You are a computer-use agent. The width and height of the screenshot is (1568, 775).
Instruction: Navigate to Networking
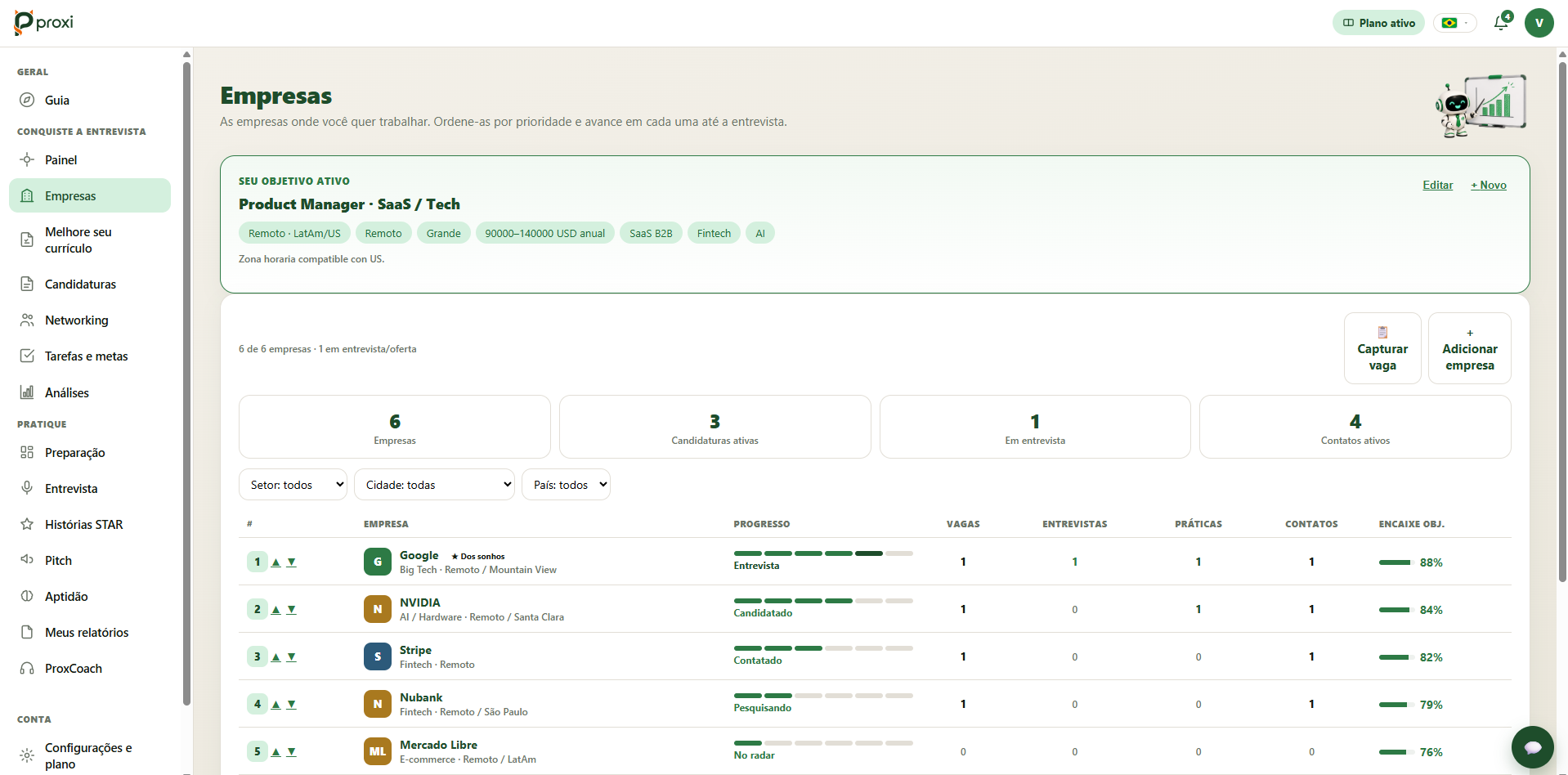point(90,320)
